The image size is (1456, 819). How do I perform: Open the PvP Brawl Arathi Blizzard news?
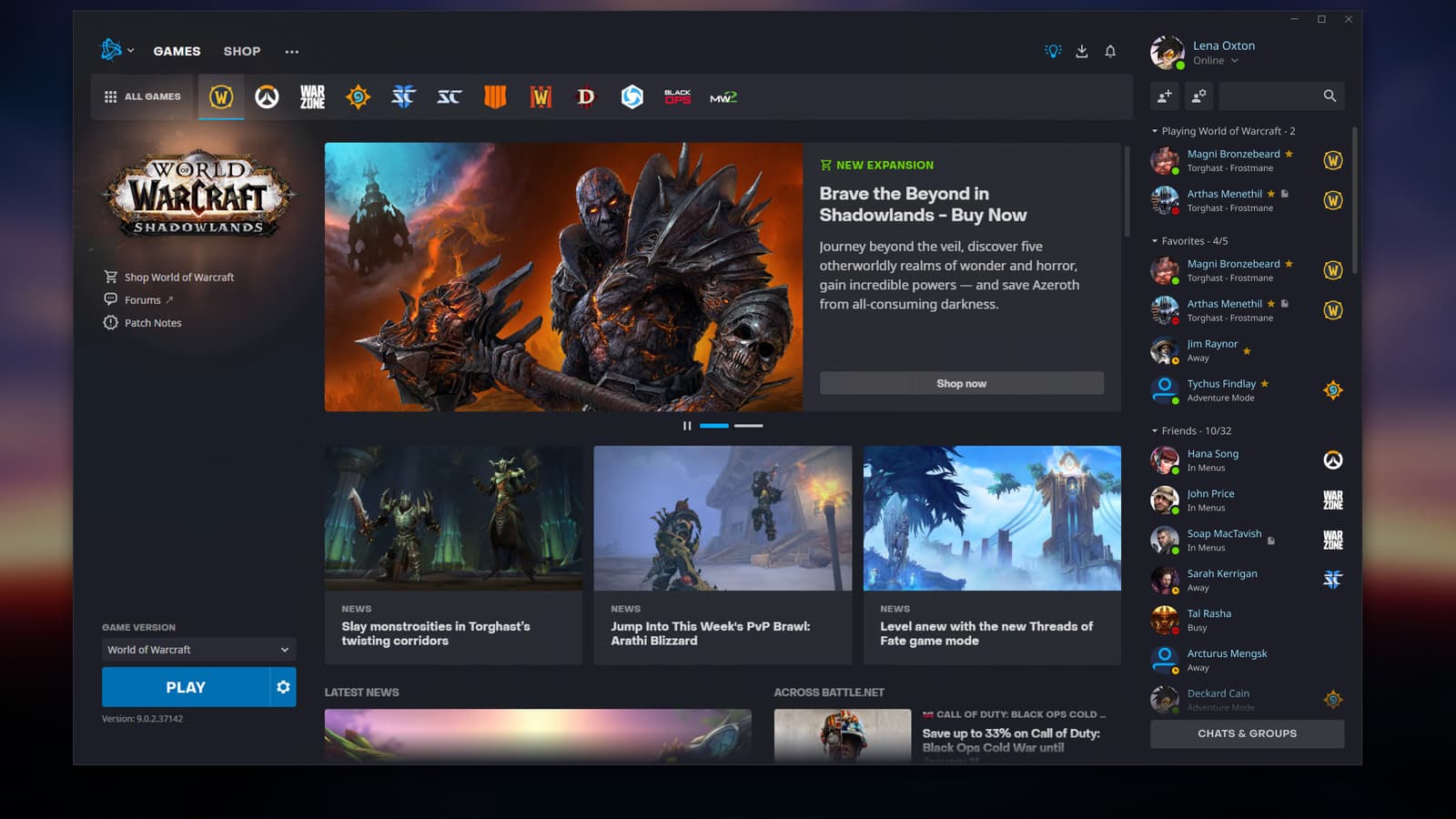click(x=723, y=555)
